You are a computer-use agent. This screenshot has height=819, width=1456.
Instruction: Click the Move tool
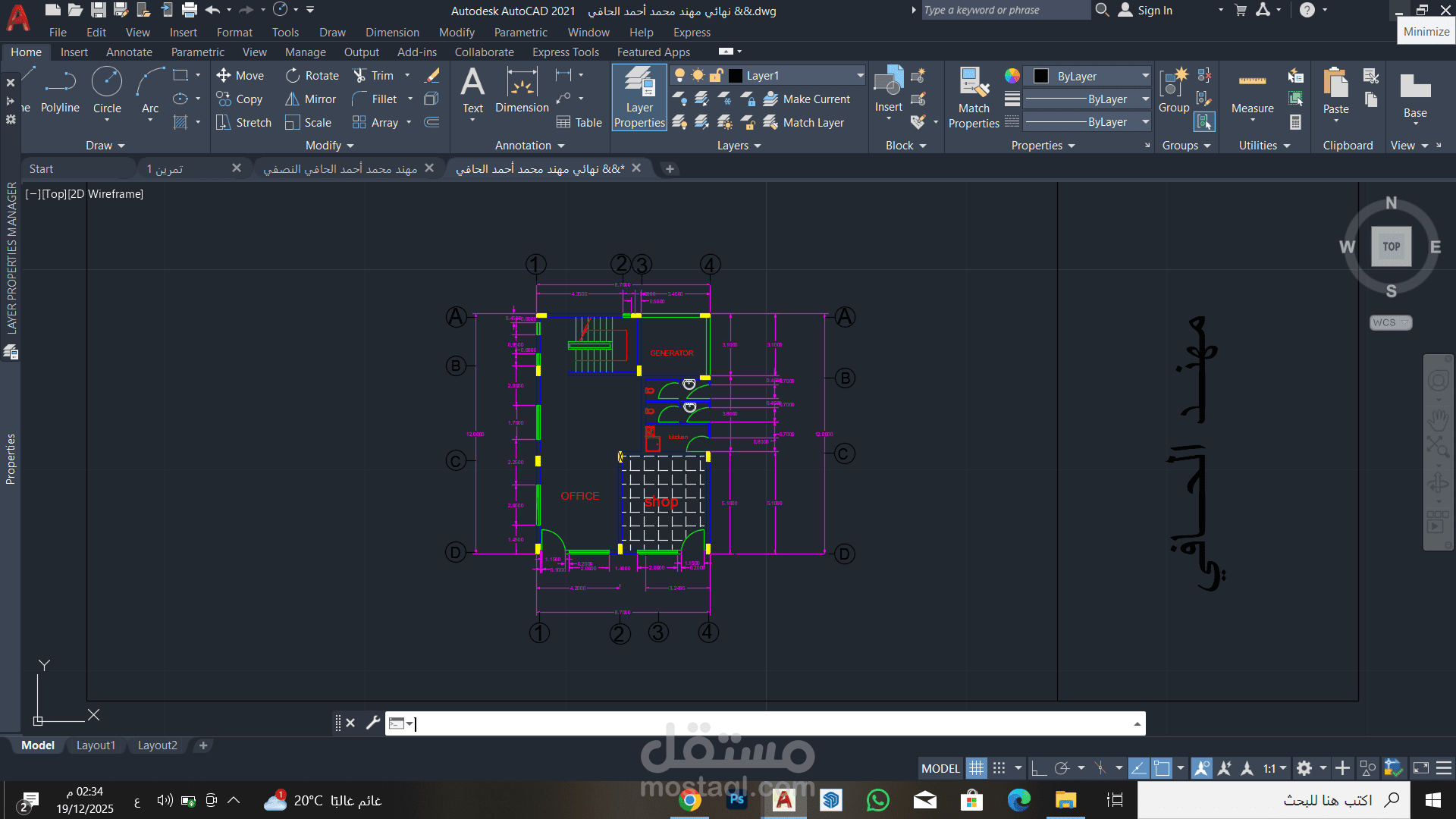[240, 76]
